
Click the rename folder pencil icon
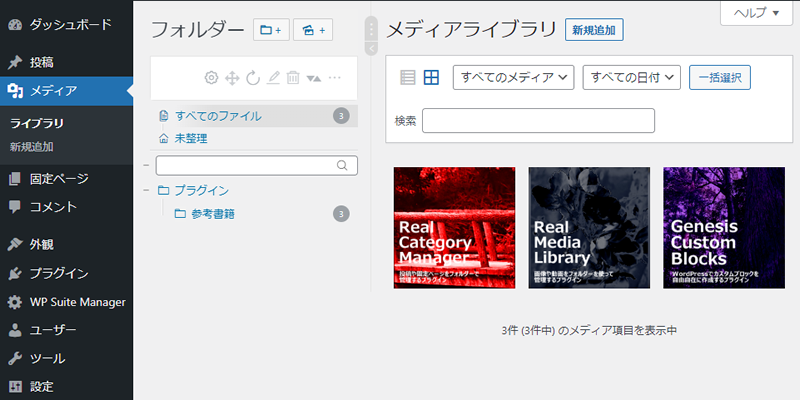click(x=274, y=78)
